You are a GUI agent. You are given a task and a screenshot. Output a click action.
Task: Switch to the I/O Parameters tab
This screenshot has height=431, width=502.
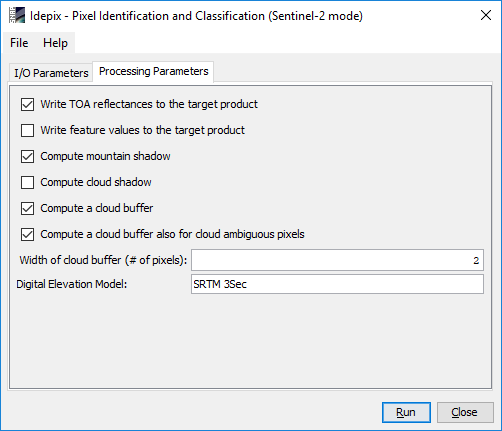pos(51,73)
